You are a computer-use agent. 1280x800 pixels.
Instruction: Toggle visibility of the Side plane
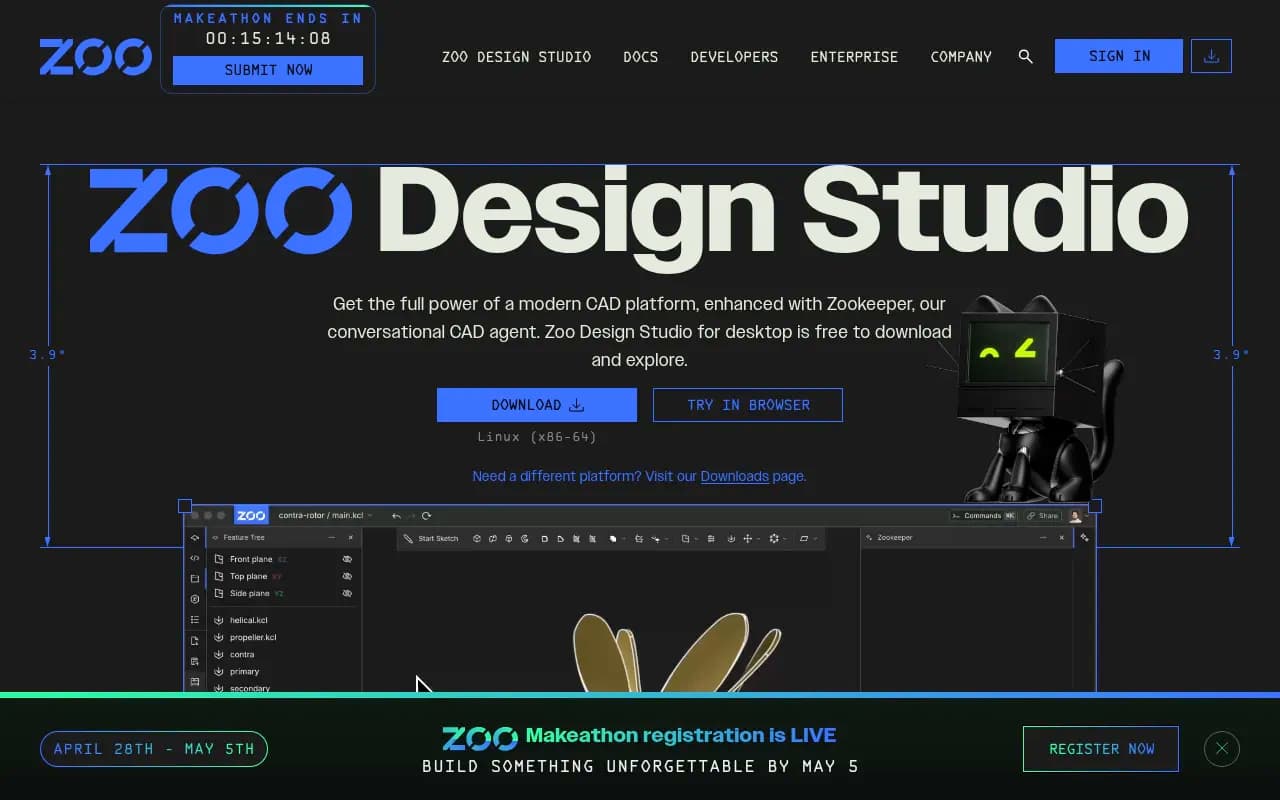pos(347,593)
